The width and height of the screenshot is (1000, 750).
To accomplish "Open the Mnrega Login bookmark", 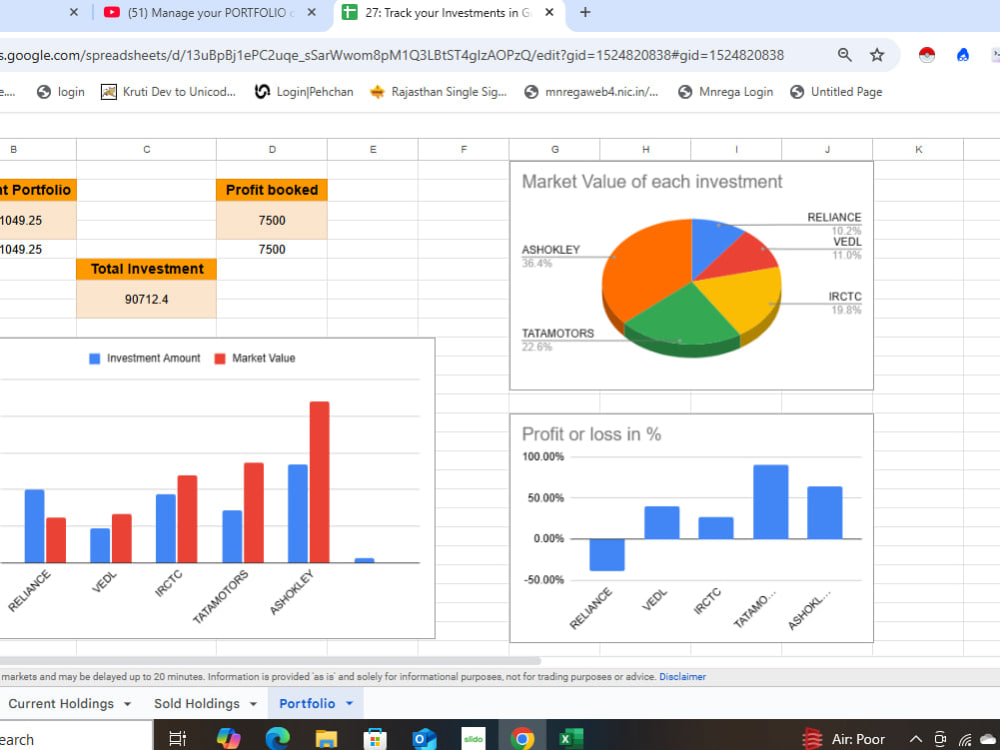I will (x=725, y=92).
